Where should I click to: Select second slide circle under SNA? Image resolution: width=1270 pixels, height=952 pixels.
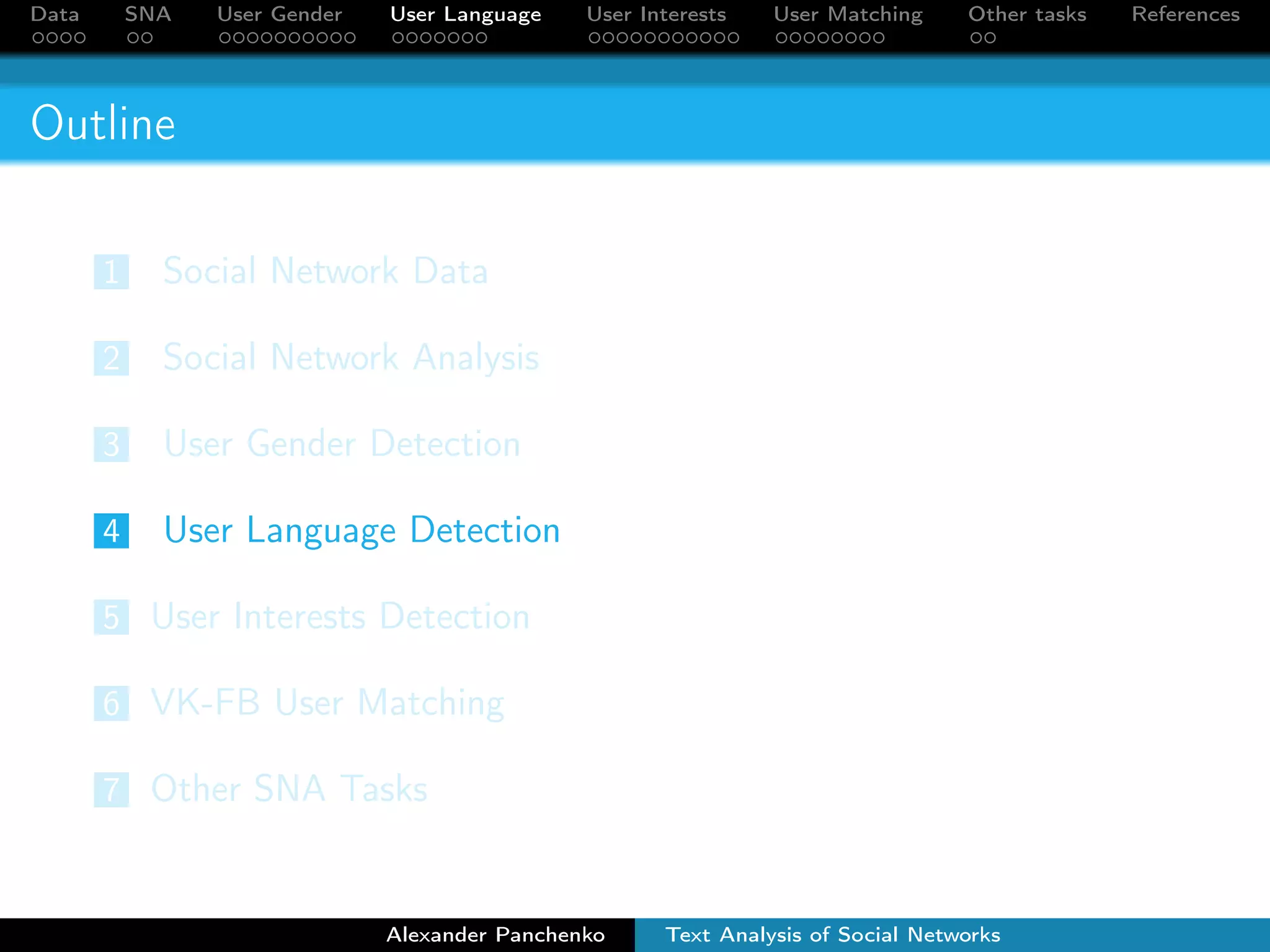click(147, 38)
